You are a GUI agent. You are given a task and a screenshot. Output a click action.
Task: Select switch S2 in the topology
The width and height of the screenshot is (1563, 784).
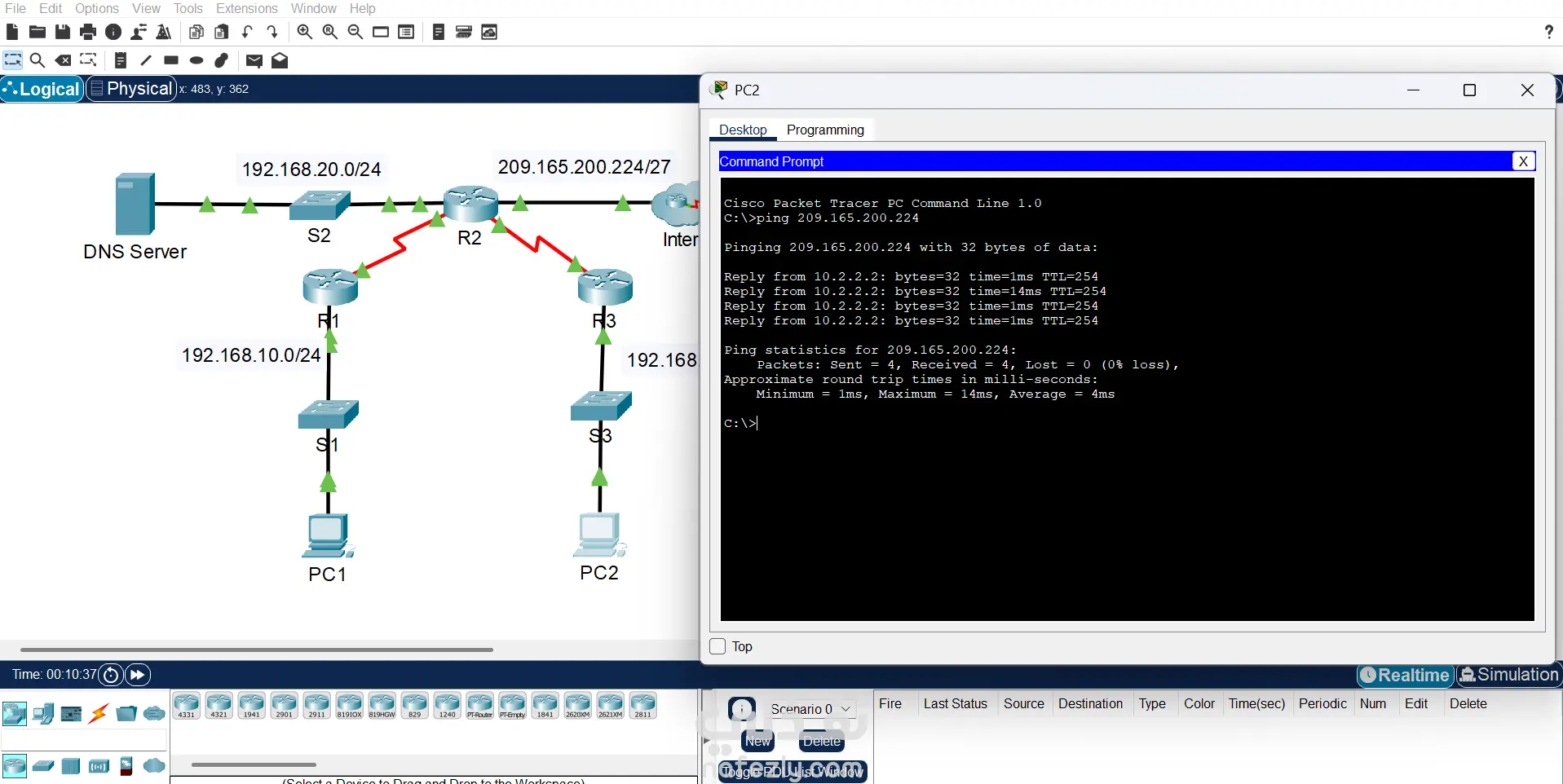tap(320, 205)
